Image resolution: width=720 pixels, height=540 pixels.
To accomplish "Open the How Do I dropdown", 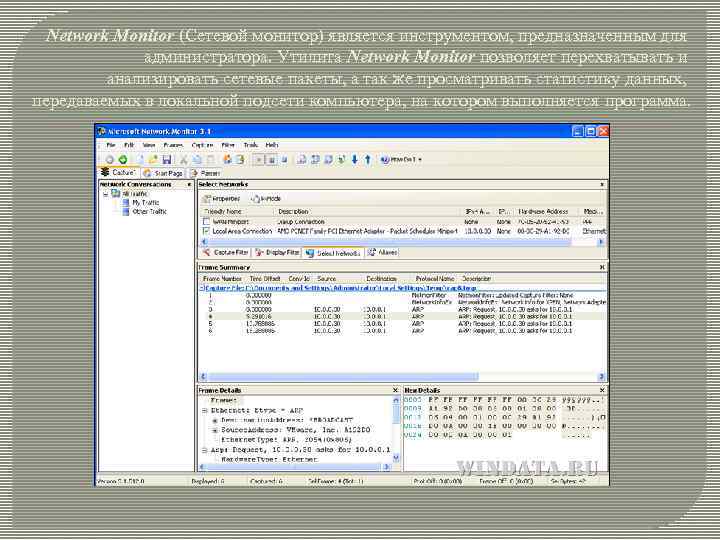I will coord(401,159).
